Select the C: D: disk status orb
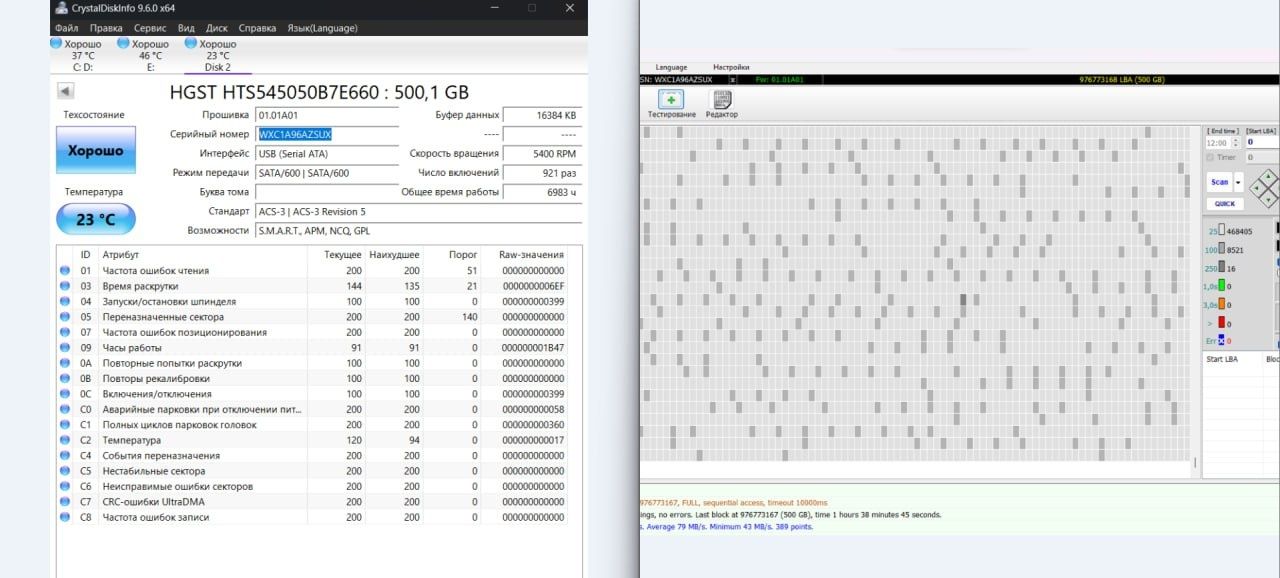Screen dimensions: 1280x578 click(55, 44)
